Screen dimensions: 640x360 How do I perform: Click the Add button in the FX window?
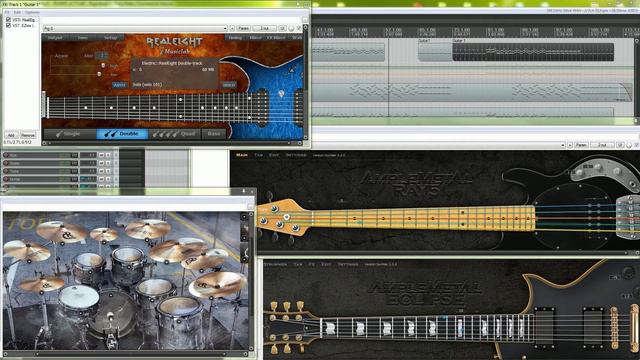[x=11, y=135]
